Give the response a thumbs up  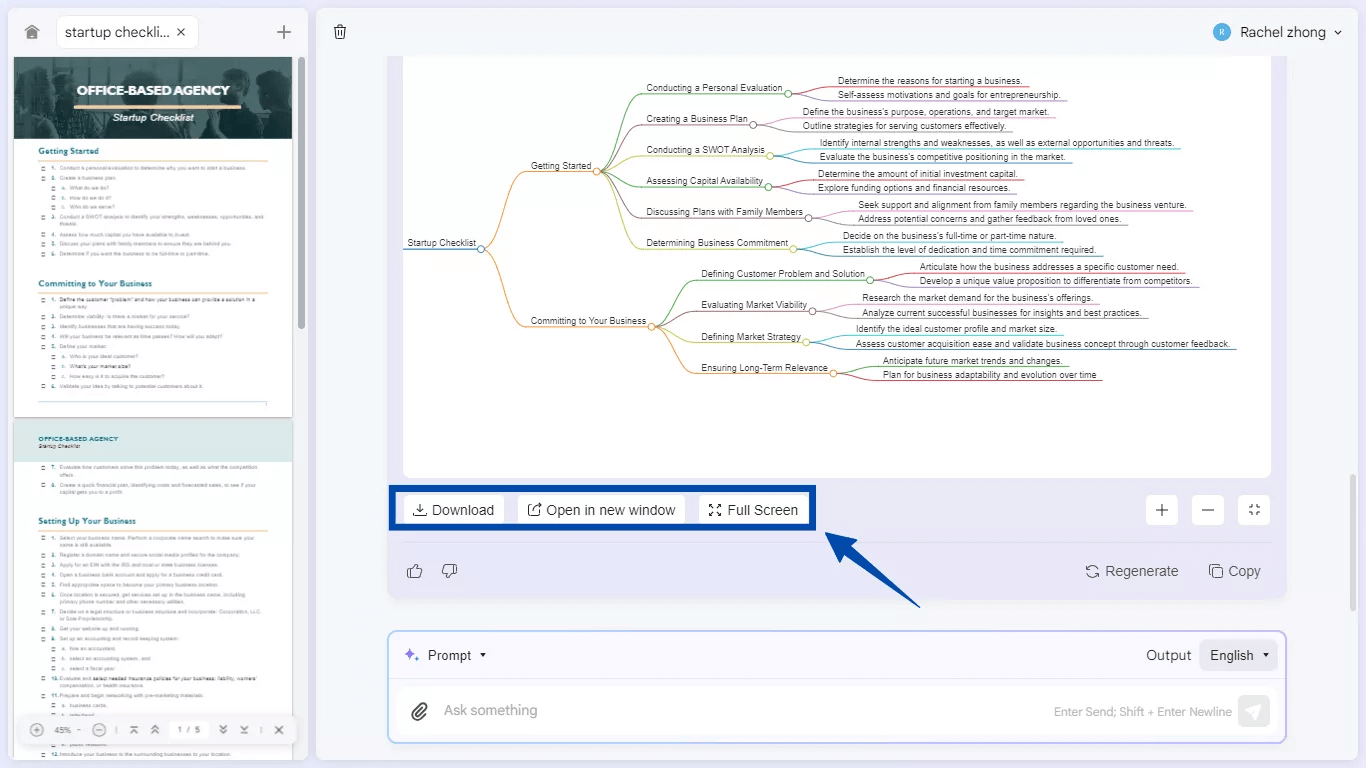(x=414, y=570)
